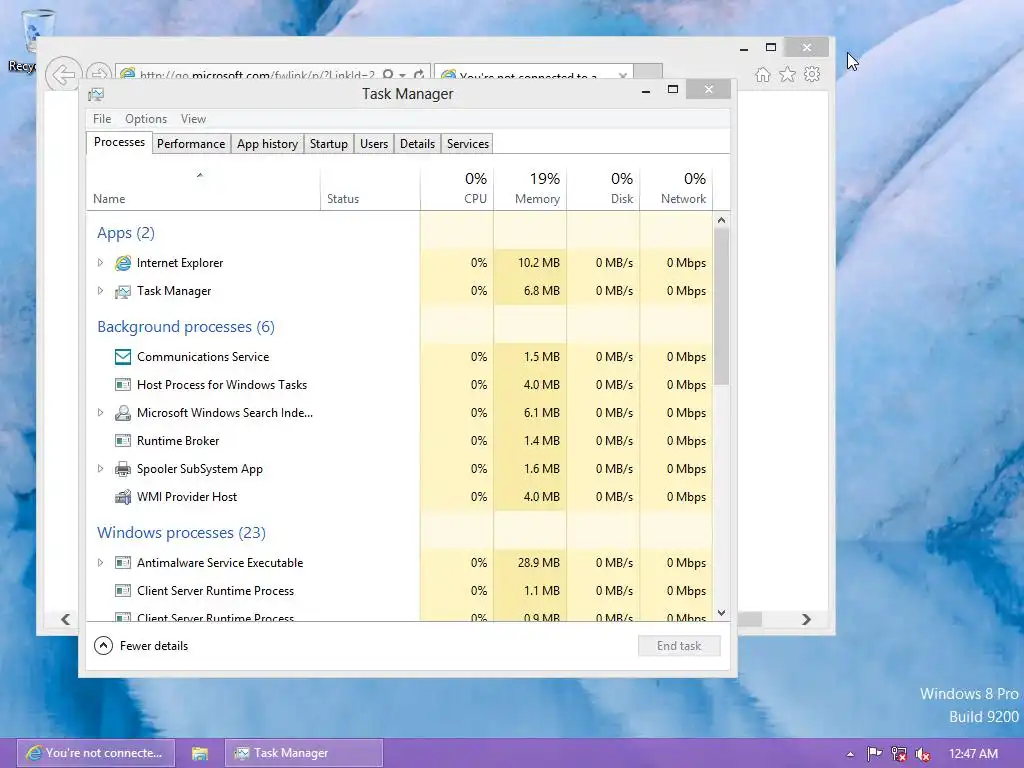Click Internet Explorer horizontal scroll left arrow

click(x=65, y=619)
